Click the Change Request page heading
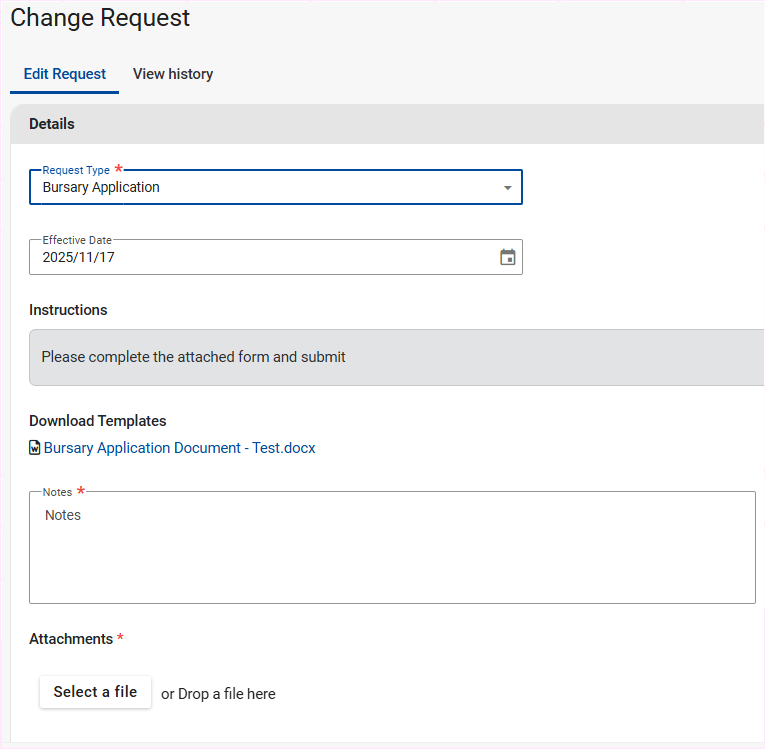 100,18
